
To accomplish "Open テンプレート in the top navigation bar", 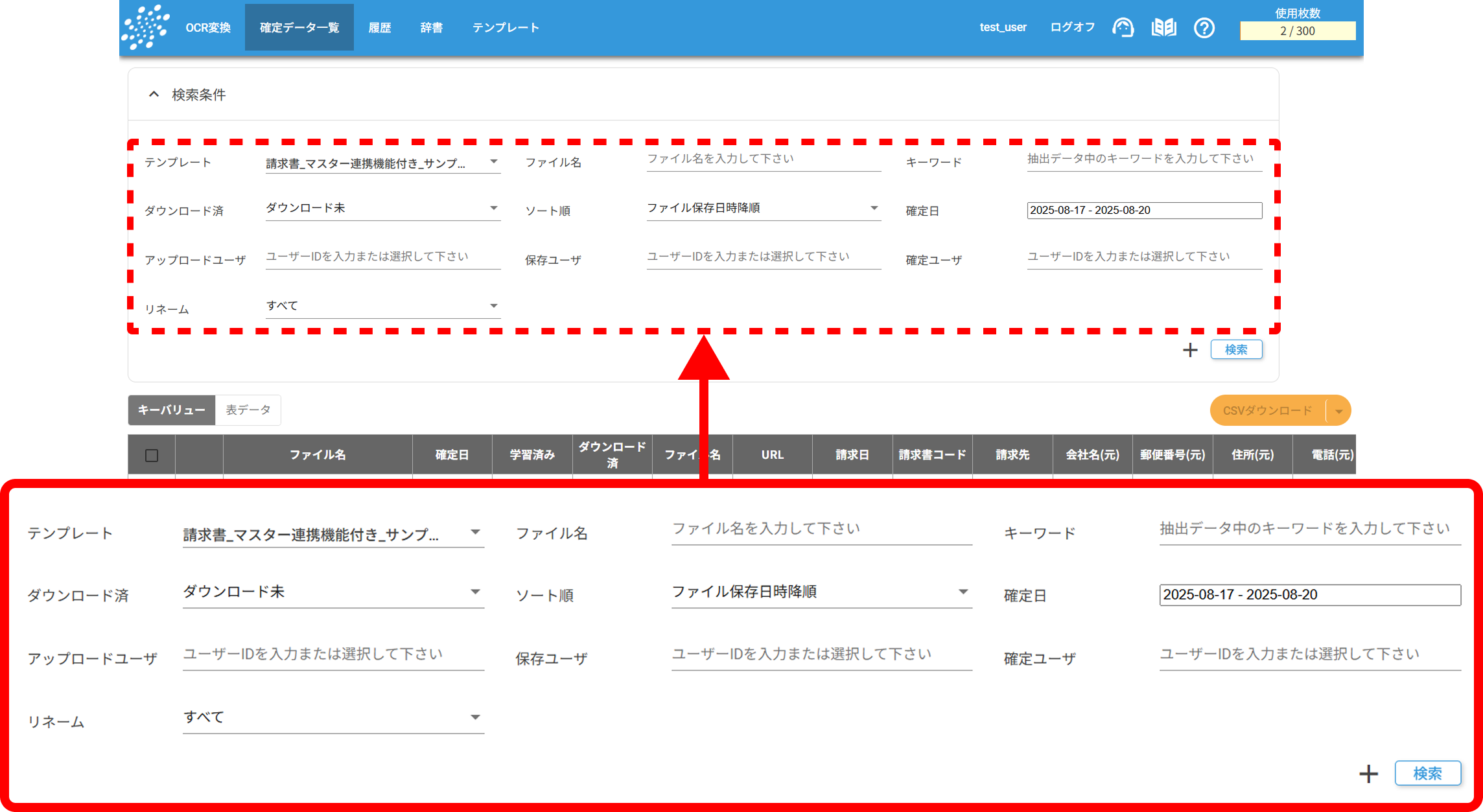I will pos(506,27).
